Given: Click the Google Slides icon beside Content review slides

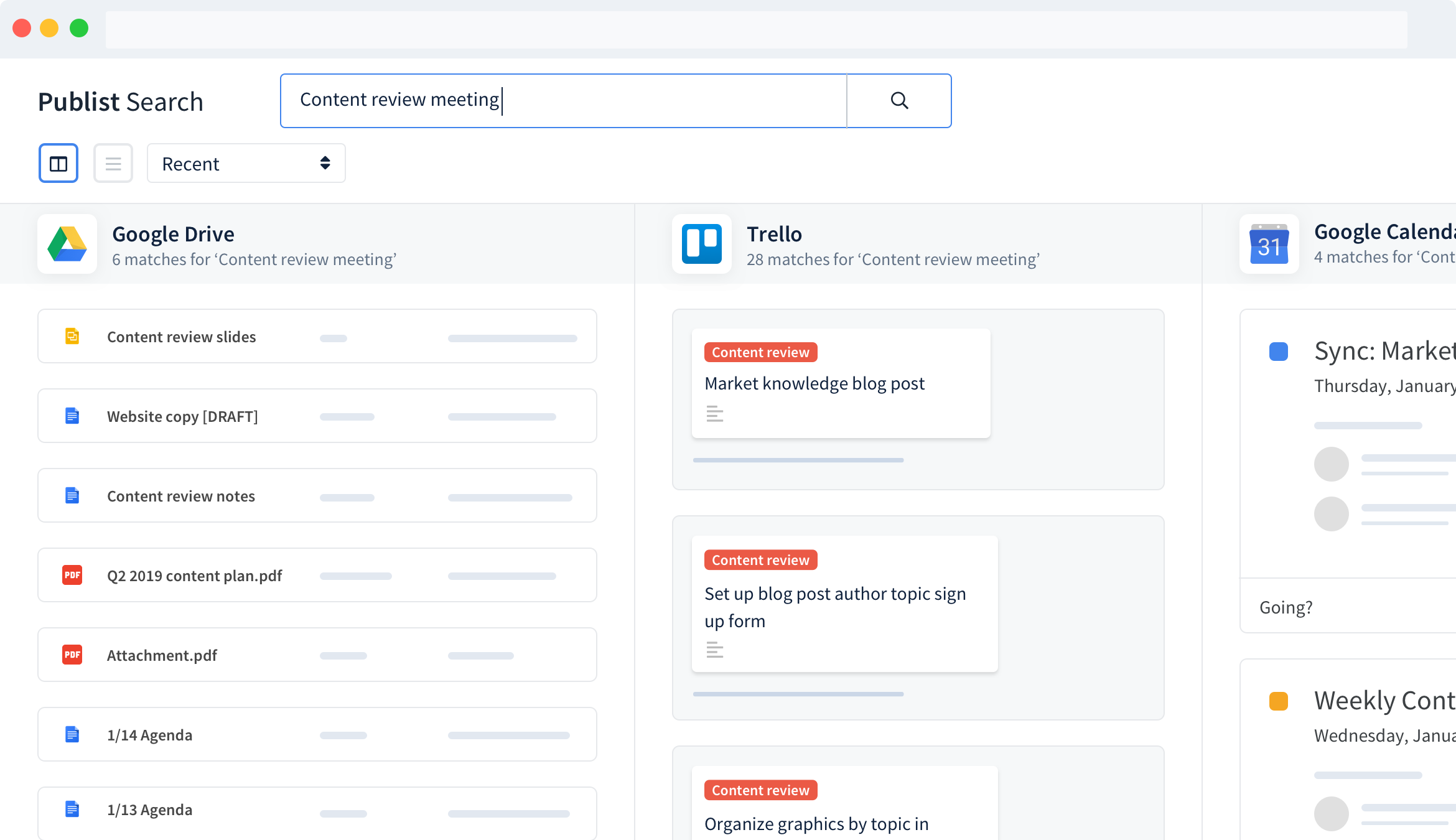Looking at the screenshot, I should click(72, 336).
